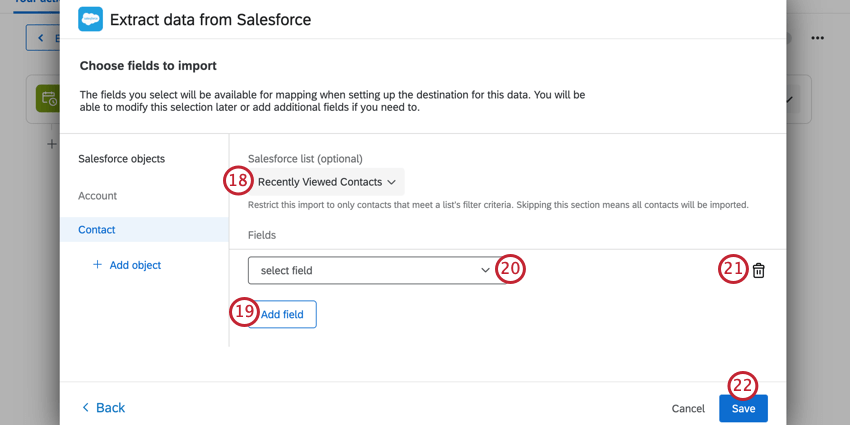Screen dimensions: 850x425
Task: Cancel the Salesforce data extraction
Action: pyautogui.click(x=688, y=408)
